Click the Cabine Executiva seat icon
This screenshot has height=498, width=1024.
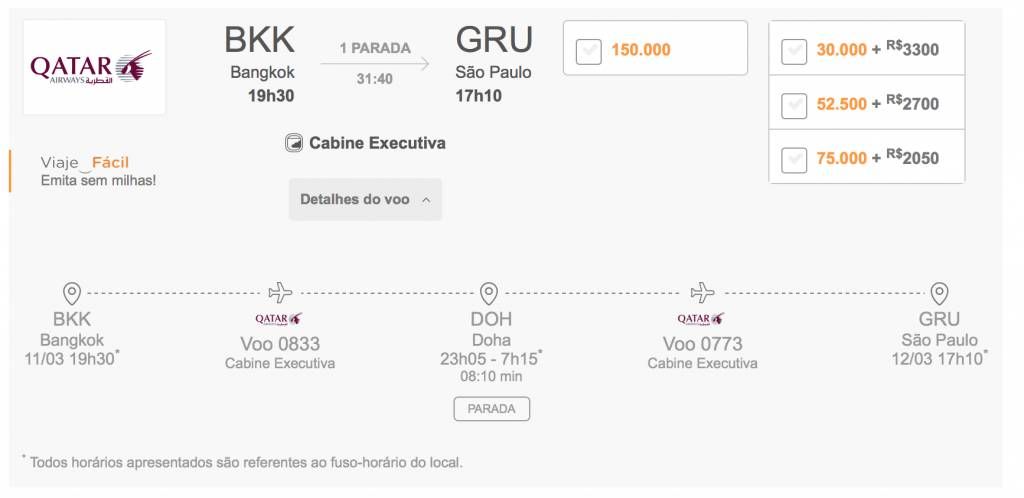coord(294,143)
